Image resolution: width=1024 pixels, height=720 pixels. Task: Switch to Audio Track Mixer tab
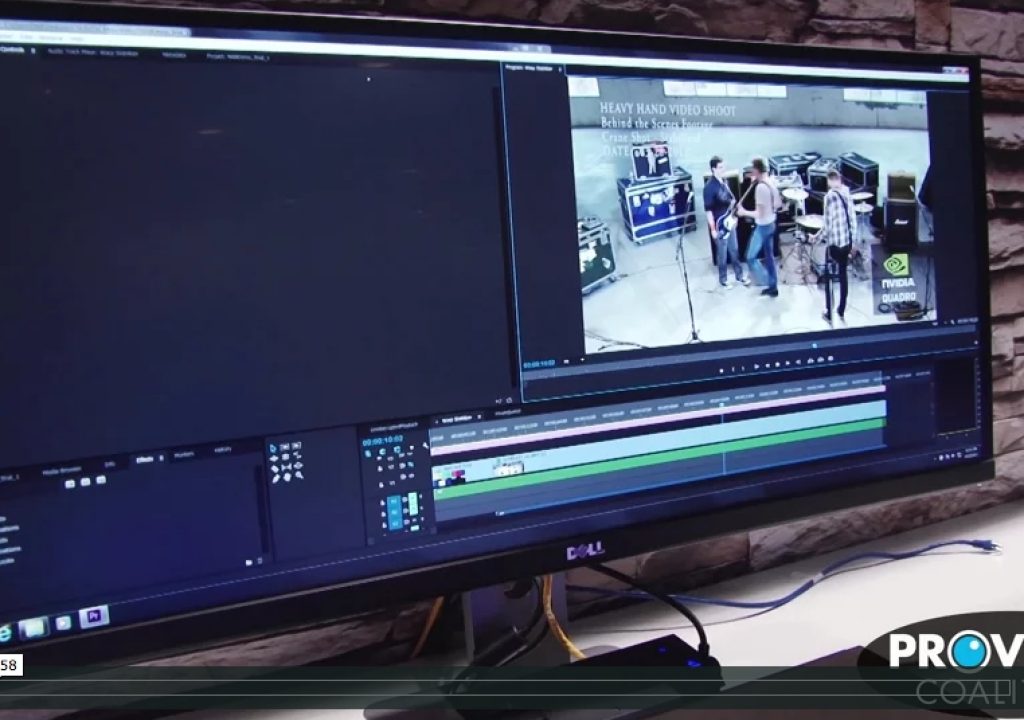click(93, 51)
